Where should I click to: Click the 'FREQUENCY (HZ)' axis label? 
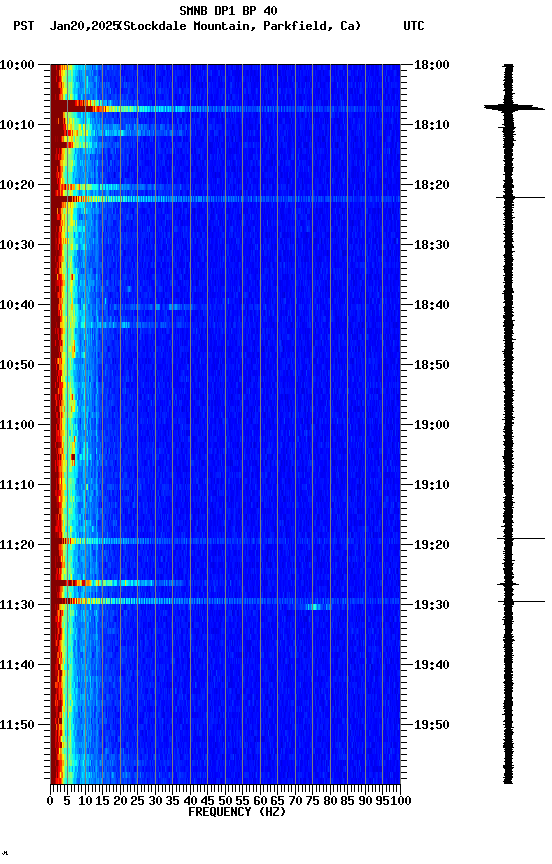point(237,812)
